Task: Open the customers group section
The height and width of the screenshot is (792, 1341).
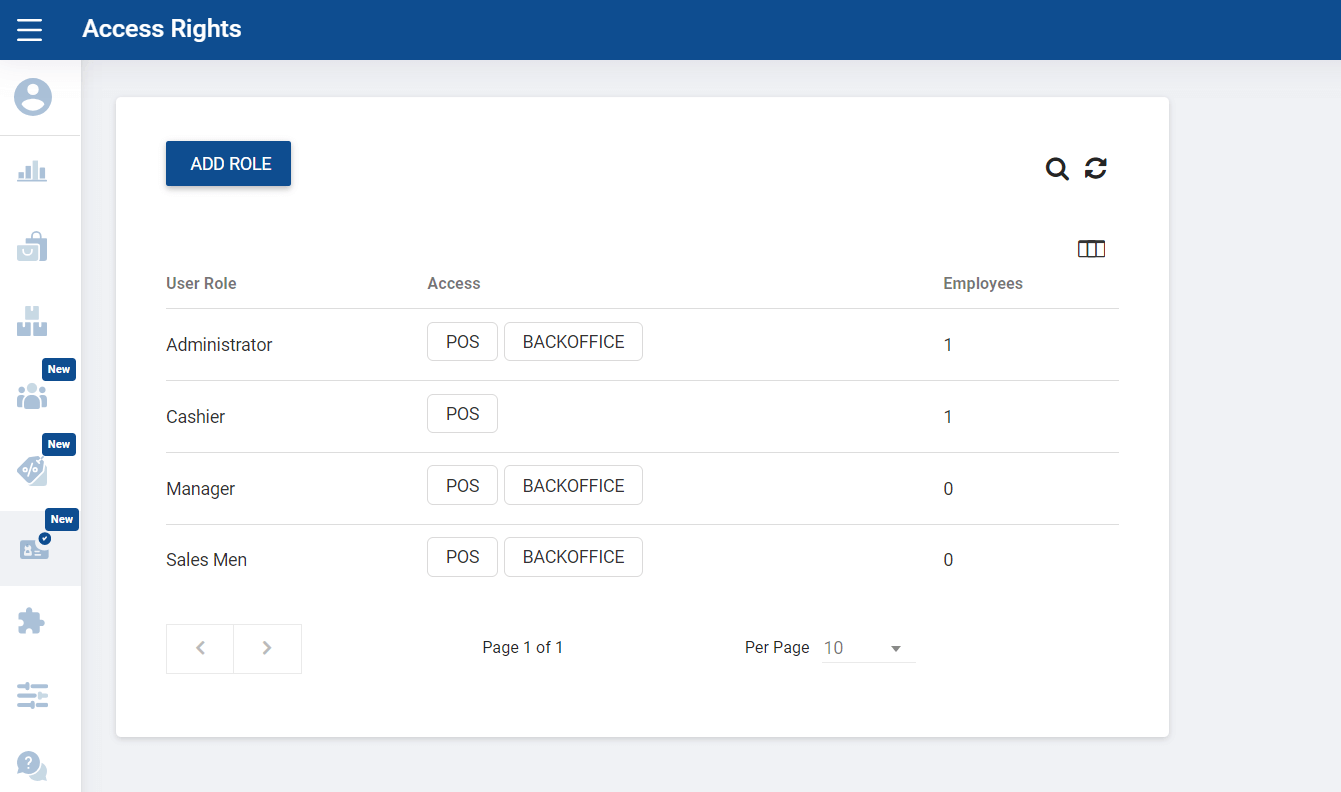Action: (32, 396)
